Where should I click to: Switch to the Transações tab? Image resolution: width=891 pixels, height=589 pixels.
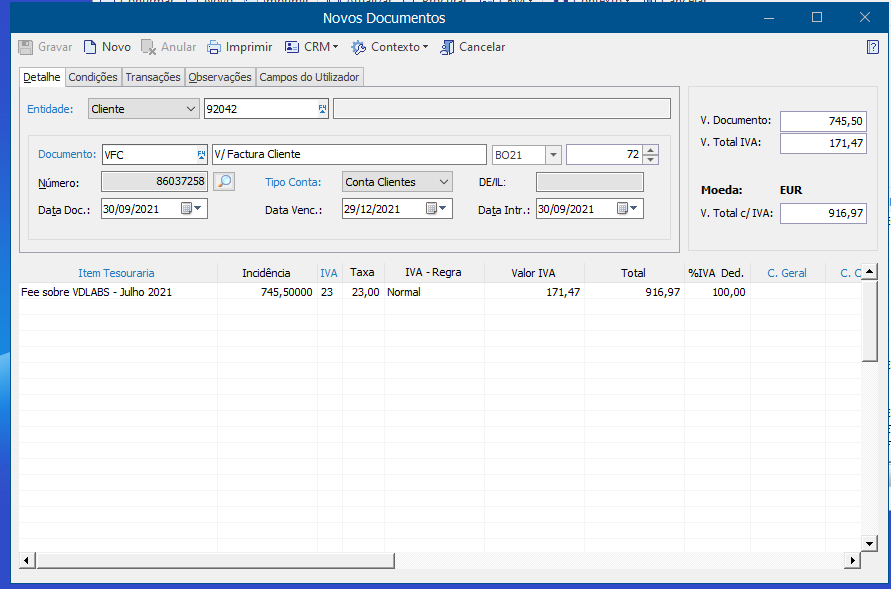coord(153,77)
